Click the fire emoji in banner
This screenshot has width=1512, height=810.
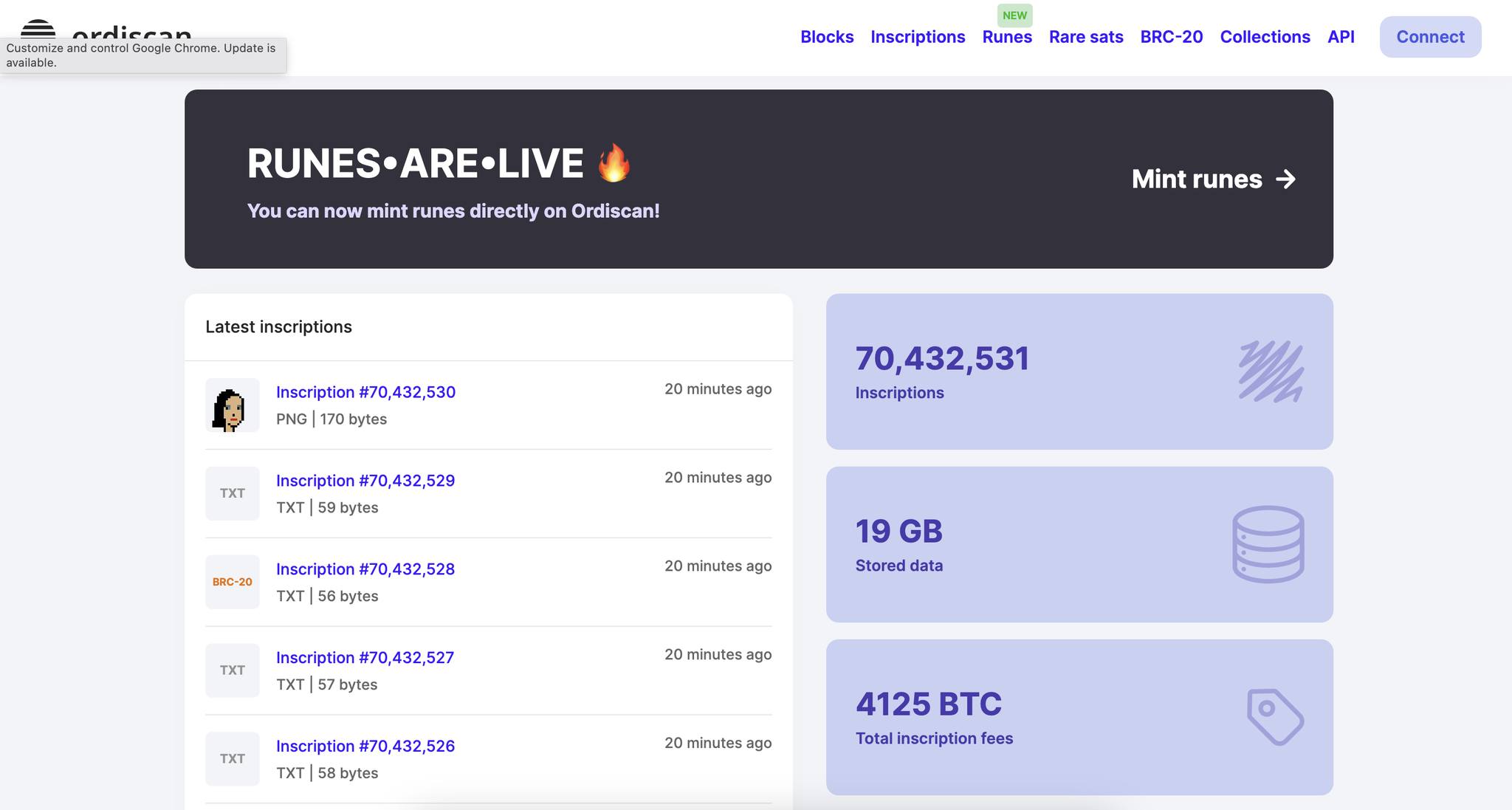point(614,162)
